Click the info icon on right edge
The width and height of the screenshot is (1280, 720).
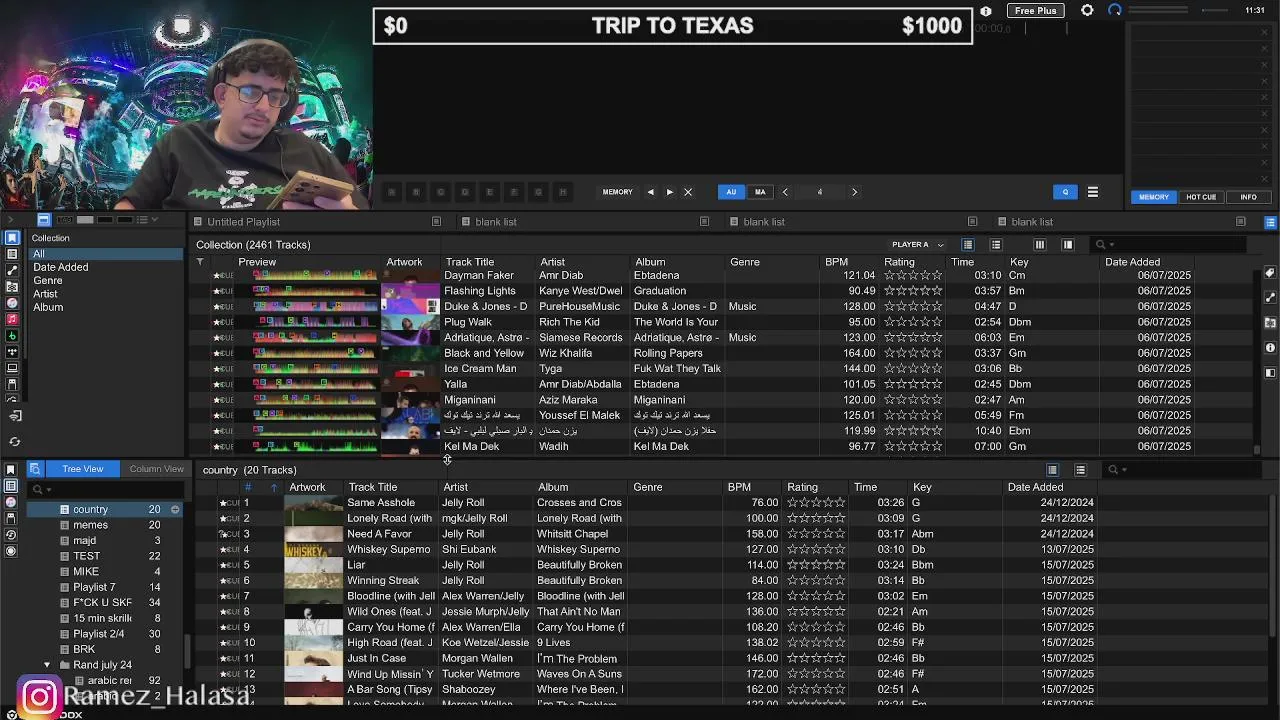(1270, 348)
